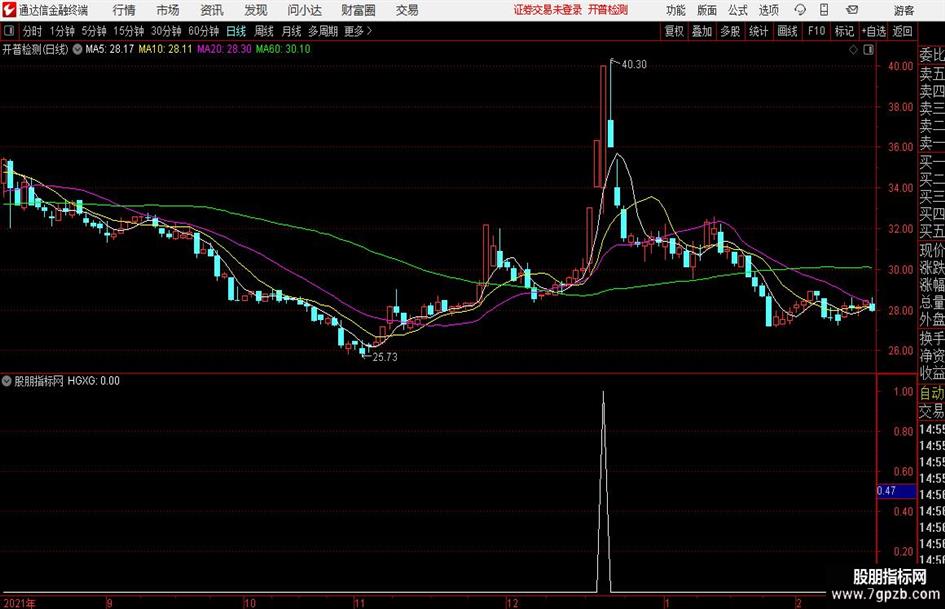The width and height of the screenshot is (945, 609).
Task: Click the MA5: 28.17 label
Action: point(110,49)
